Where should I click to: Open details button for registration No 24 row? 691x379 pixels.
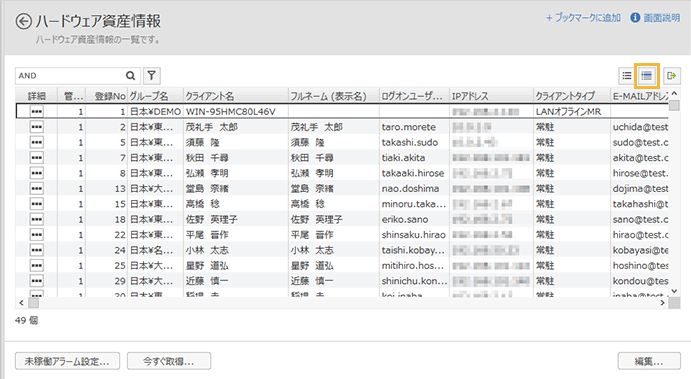click(x=37, y=250)
